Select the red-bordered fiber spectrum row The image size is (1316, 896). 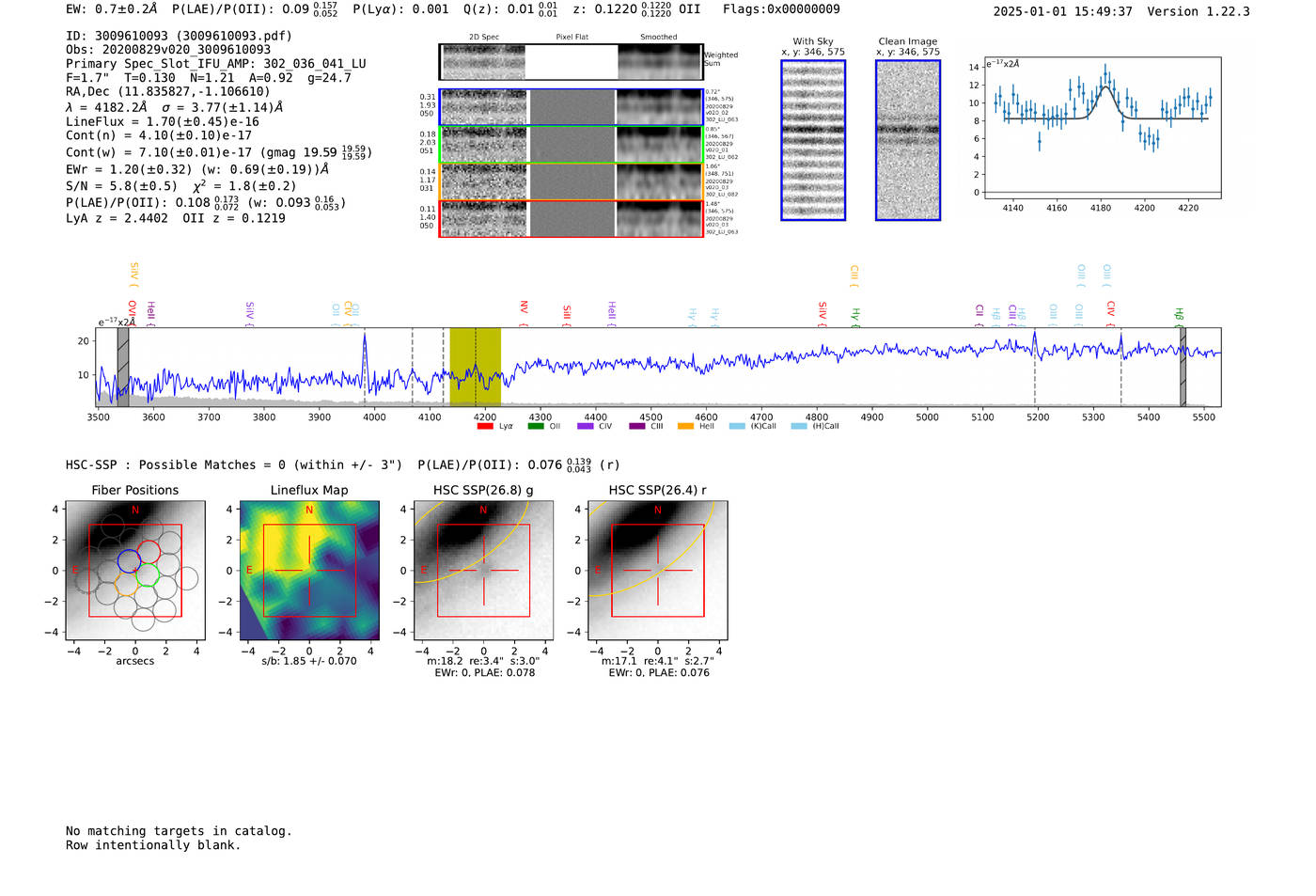pyautogui.click(x=572, y=218)
